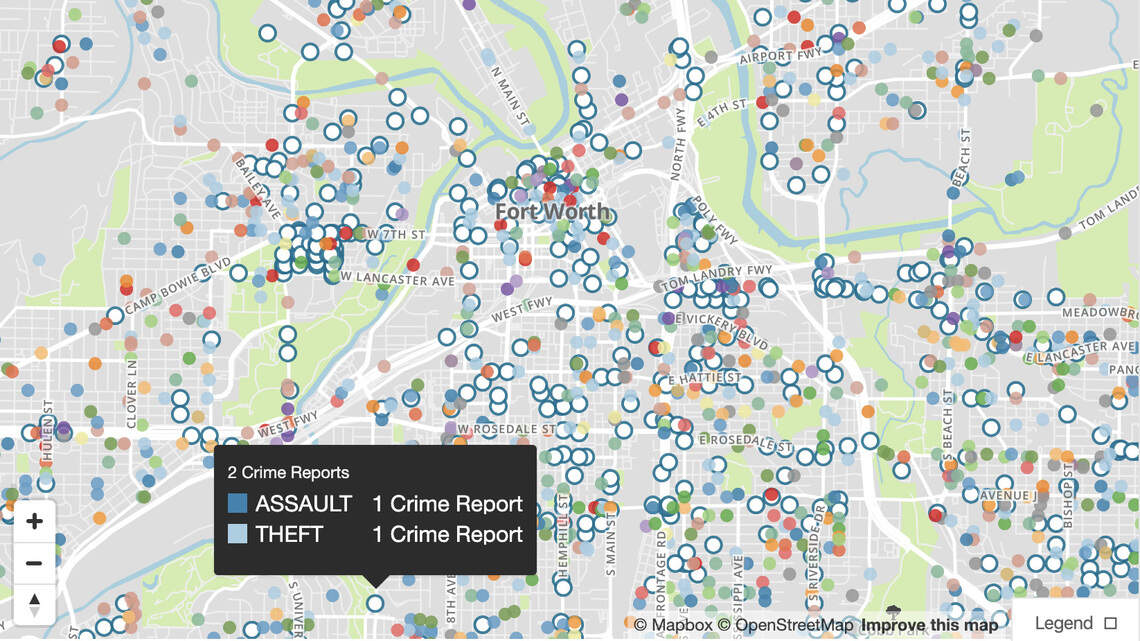Select the ASSAULT label in the tooltip
The height and width of the screenshot is (641, 1140).
coord(303,504)
